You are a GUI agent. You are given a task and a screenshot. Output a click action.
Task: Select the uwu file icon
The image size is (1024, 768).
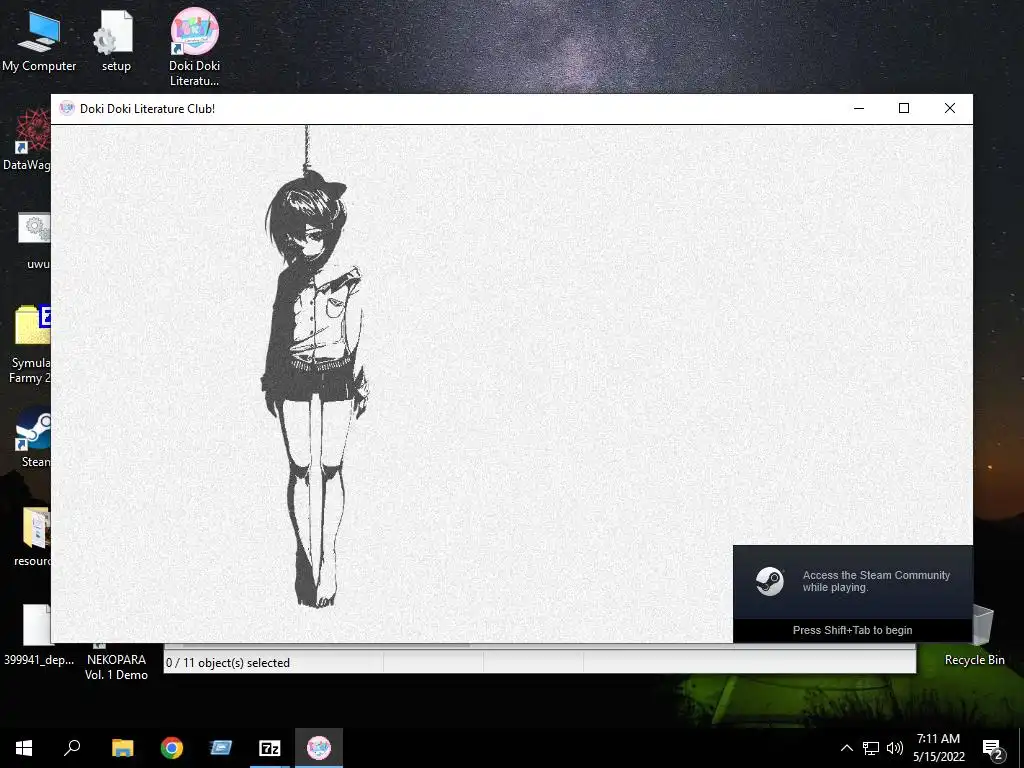[34, 240]
